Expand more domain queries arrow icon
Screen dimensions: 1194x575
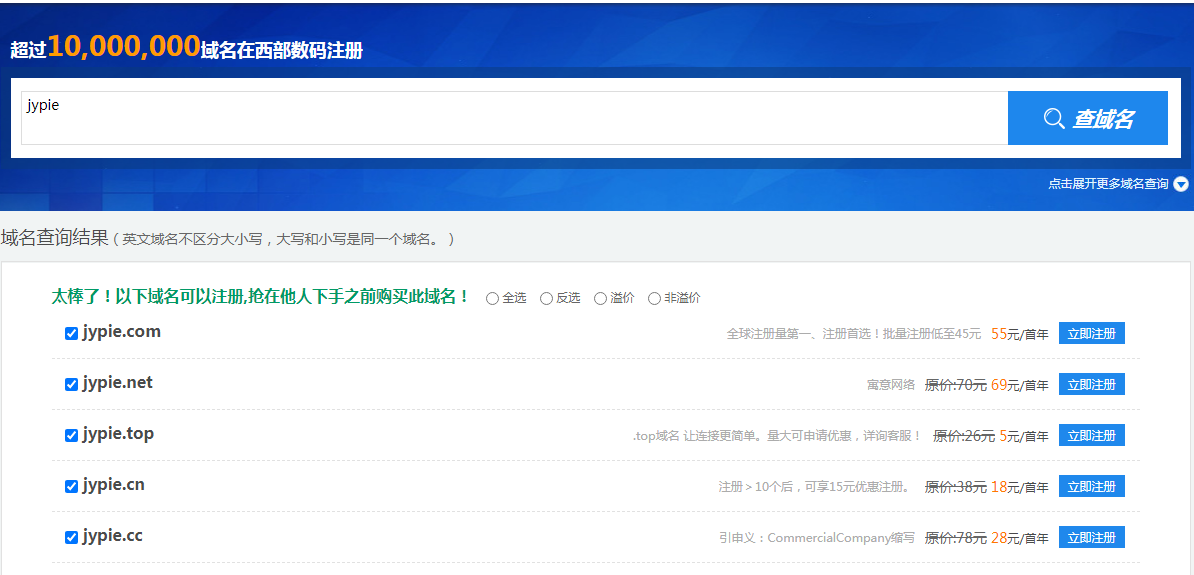click(x=1181, y=184)
